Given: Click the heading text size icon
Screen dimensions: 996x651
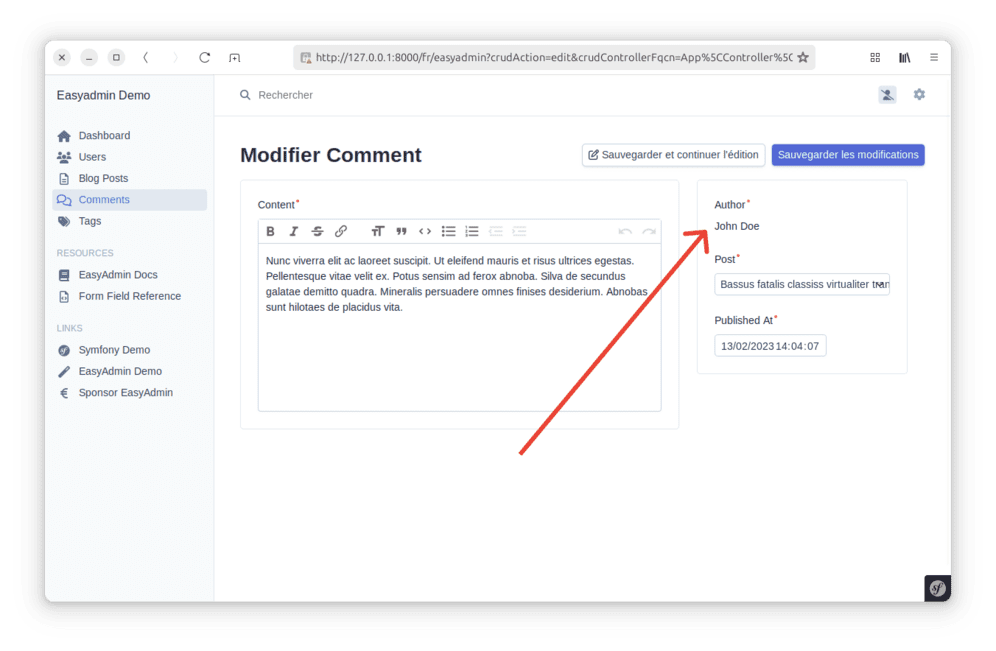Looking at the screenshot, I should 377,231.
